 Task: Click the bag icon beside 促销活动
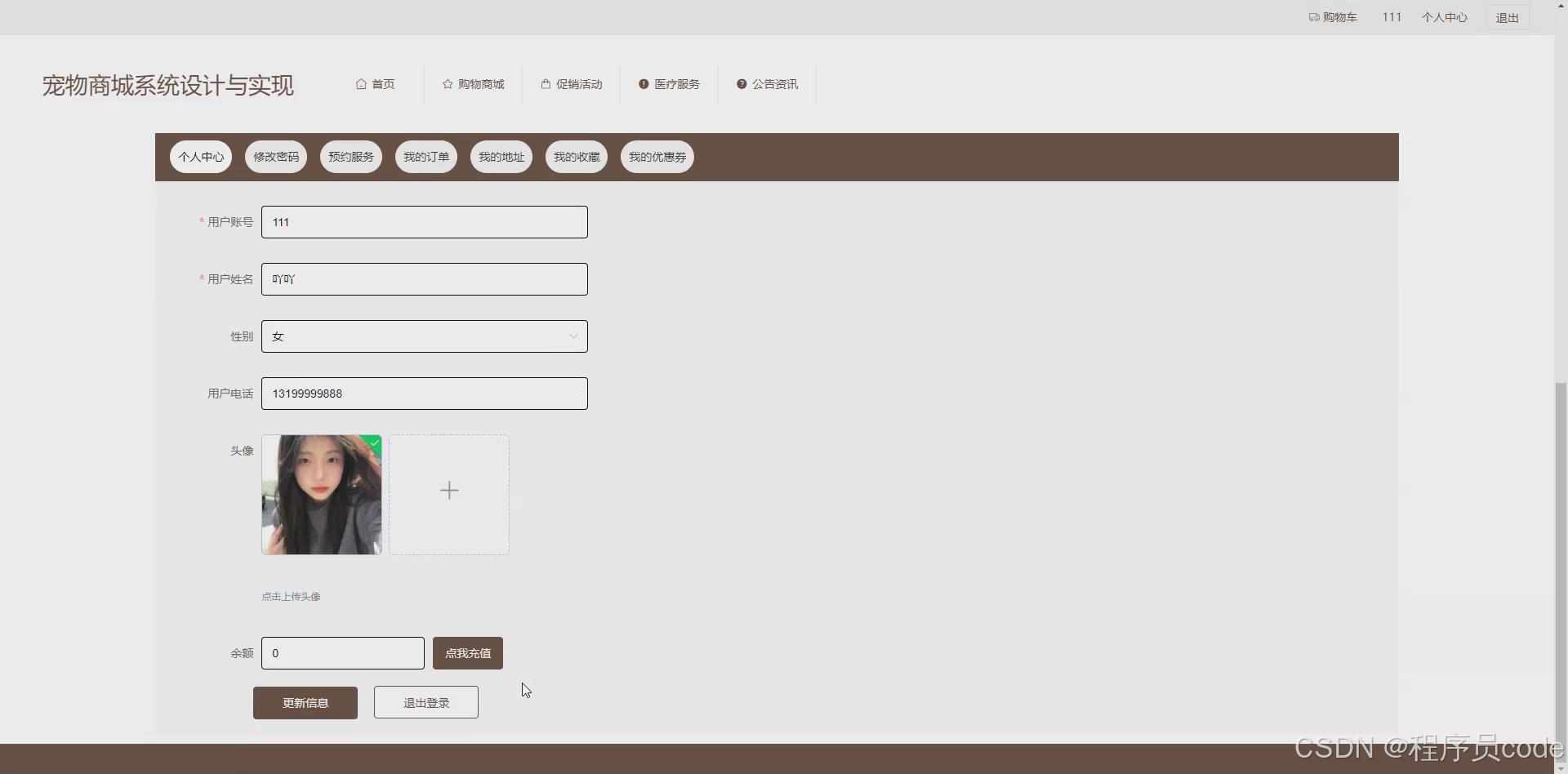click(x=546, y=84)
